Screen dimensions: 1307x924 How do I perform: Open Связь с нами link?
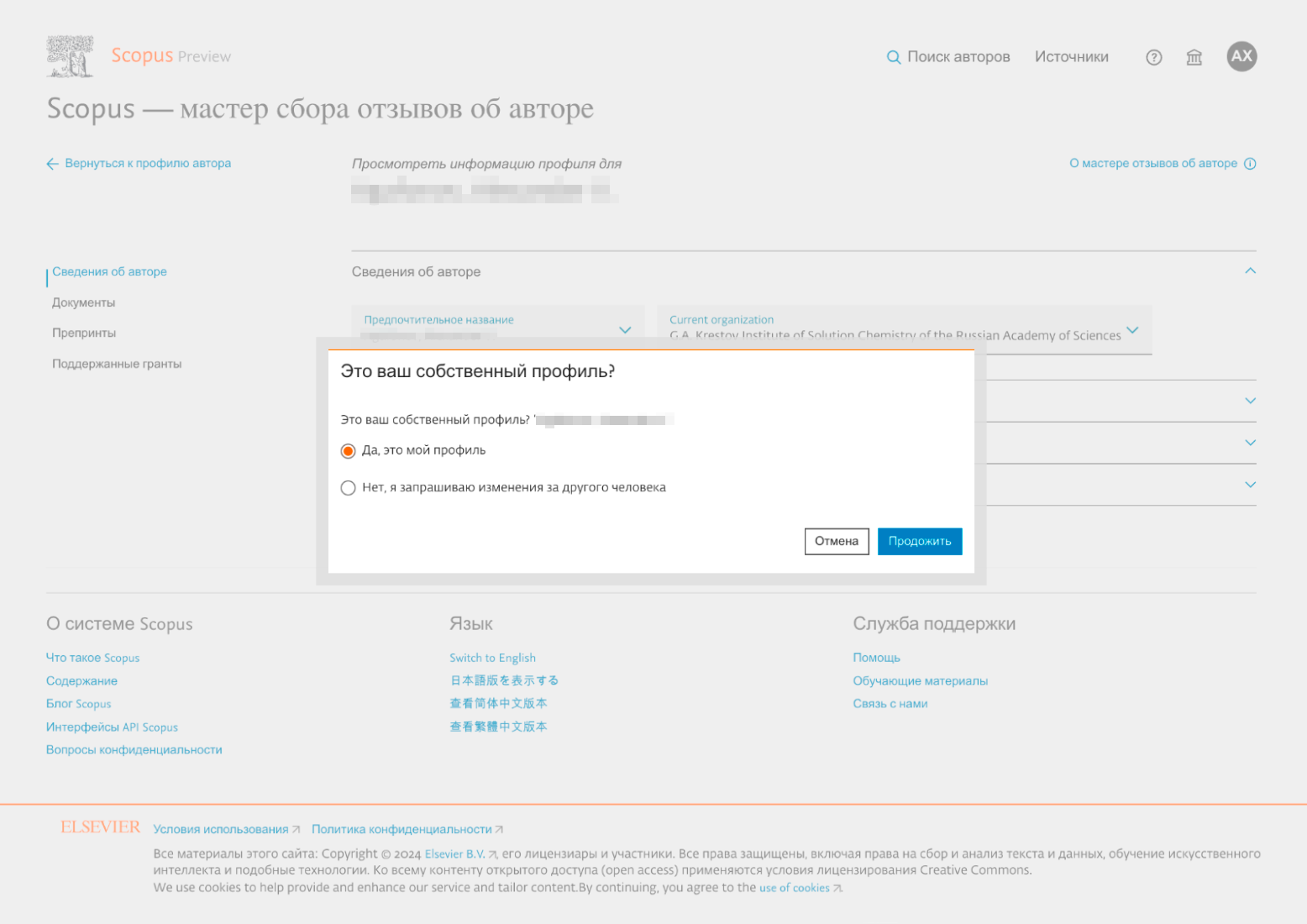point(890,704)
